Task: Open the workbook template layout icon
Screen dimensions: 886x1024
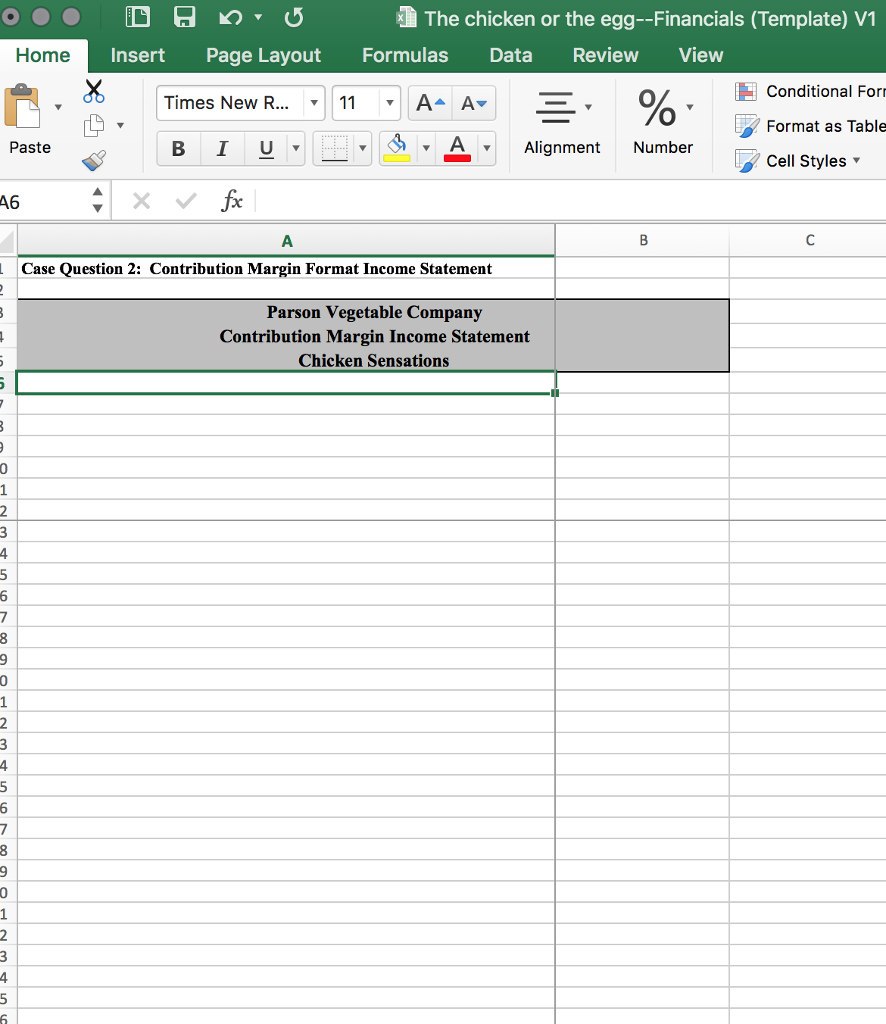Action: click(x=138, y=17)
